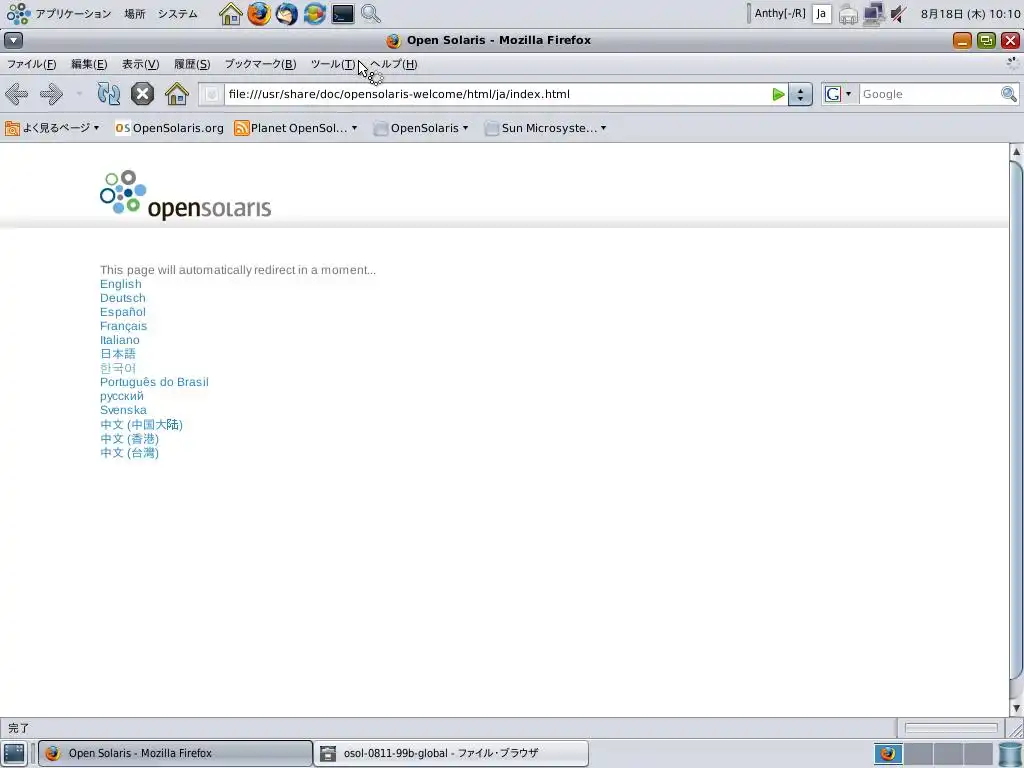This screenshot has height=768, width=1024.
Task: Expand the Planet OpenSol... feed bookmark
Action: [296, 128]
